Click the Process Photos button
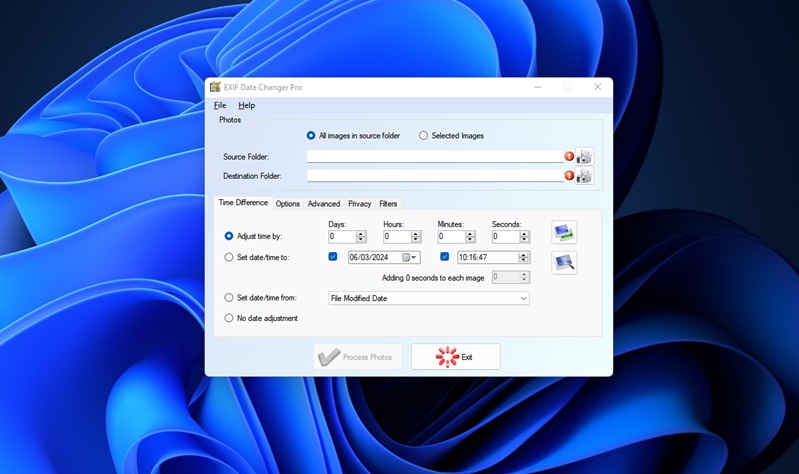Viewport: 799px width, 474px height. click(x=358, y=357)
